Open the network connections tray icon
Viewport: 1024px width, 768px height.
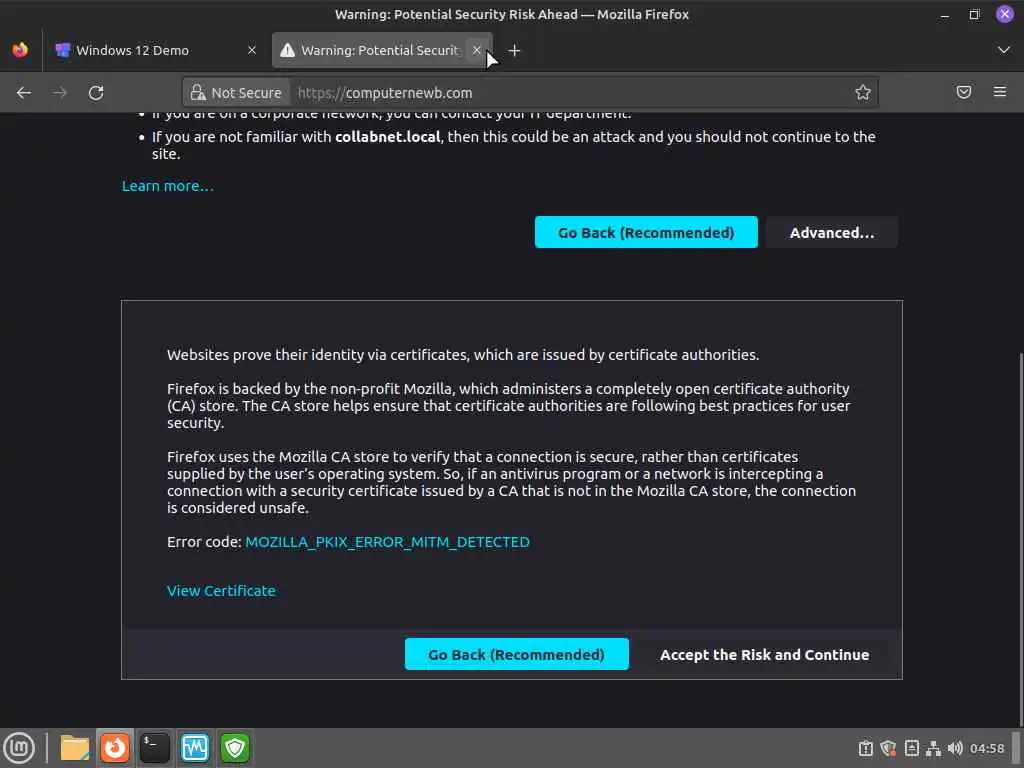click(933, 748)
